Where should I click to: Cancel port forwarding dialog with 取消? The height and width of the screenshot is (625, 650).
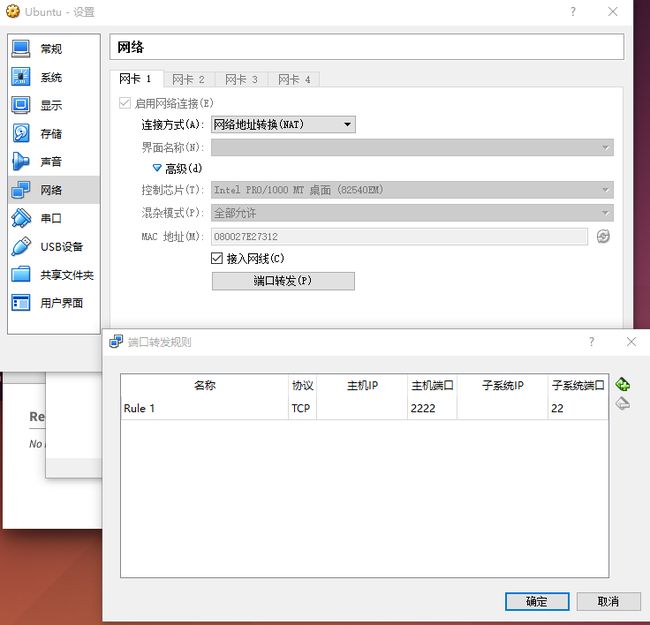click(x=608, y=601)
